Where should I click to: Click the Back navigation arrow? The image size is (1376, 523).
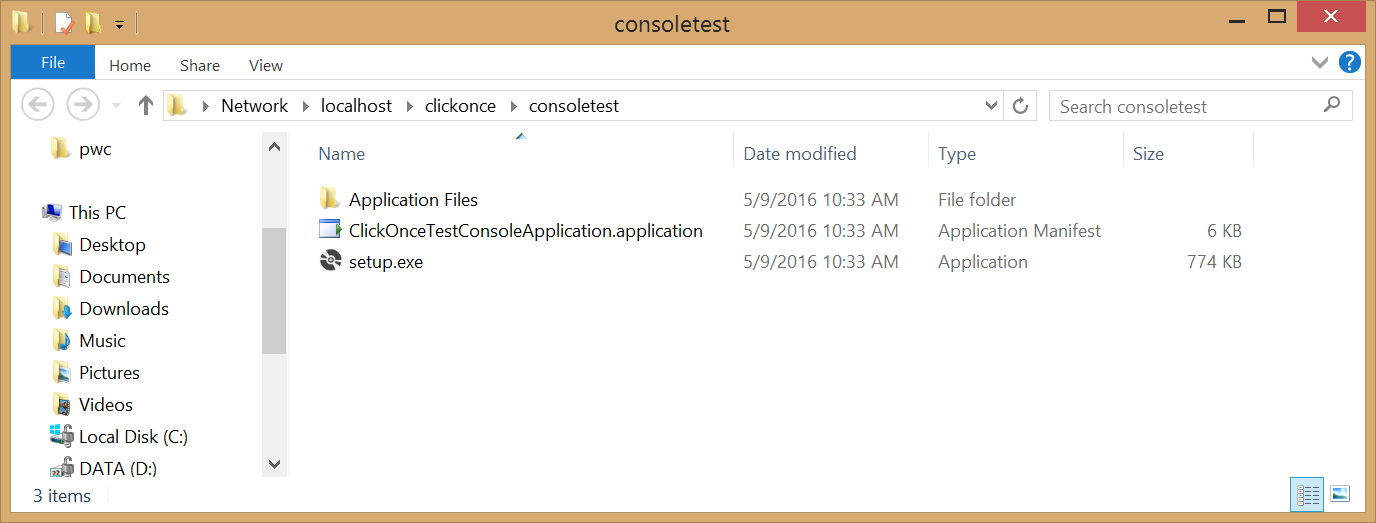37,105
